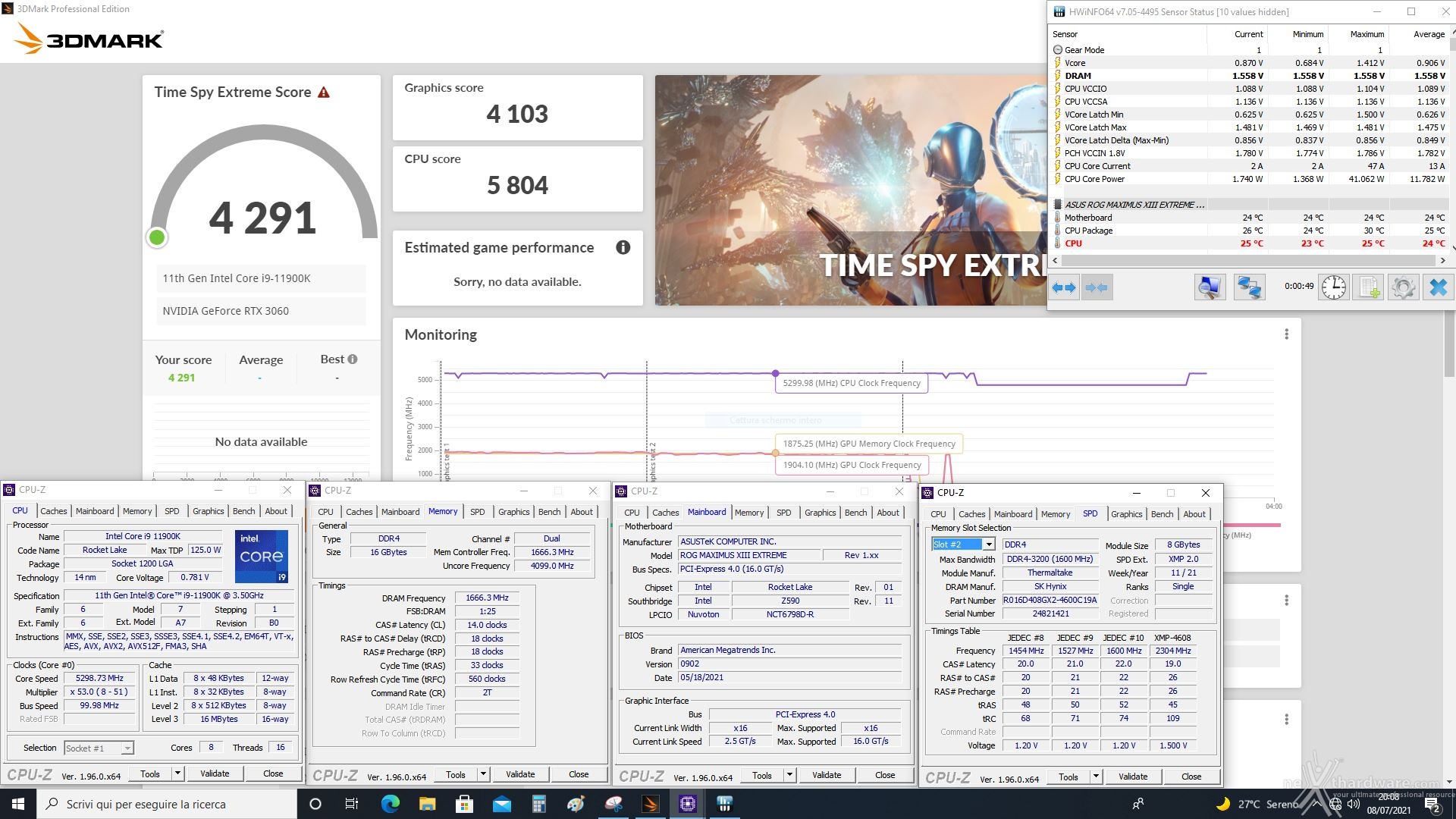Viewport: 1456px width, 819px height.
Task: Switch to CPU-Z taskbar icon
Action: [687, 804]
